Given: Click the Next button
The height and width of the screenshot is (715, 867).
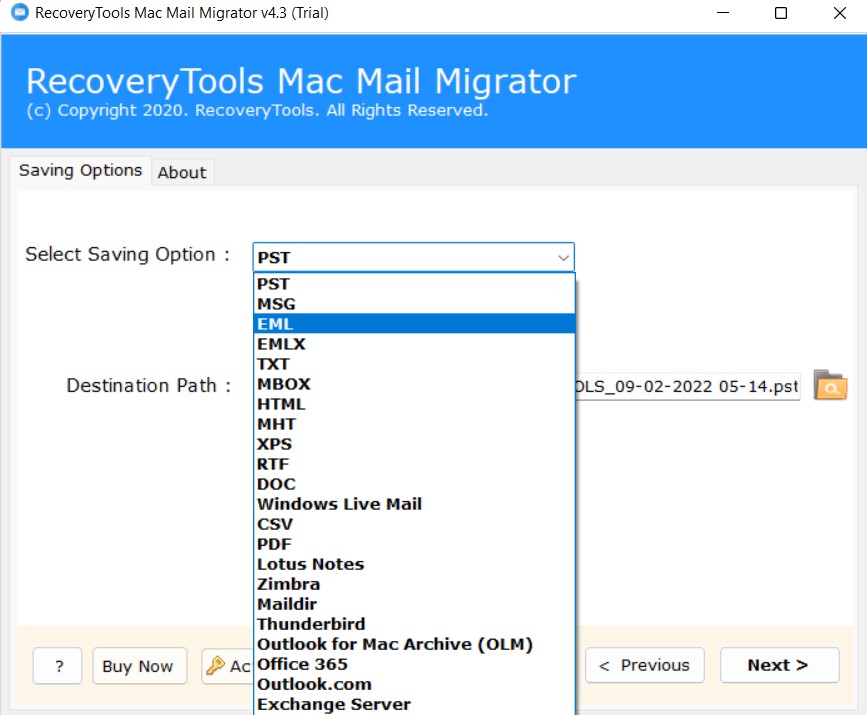Looking at the screenshot, I should (779, 665).
